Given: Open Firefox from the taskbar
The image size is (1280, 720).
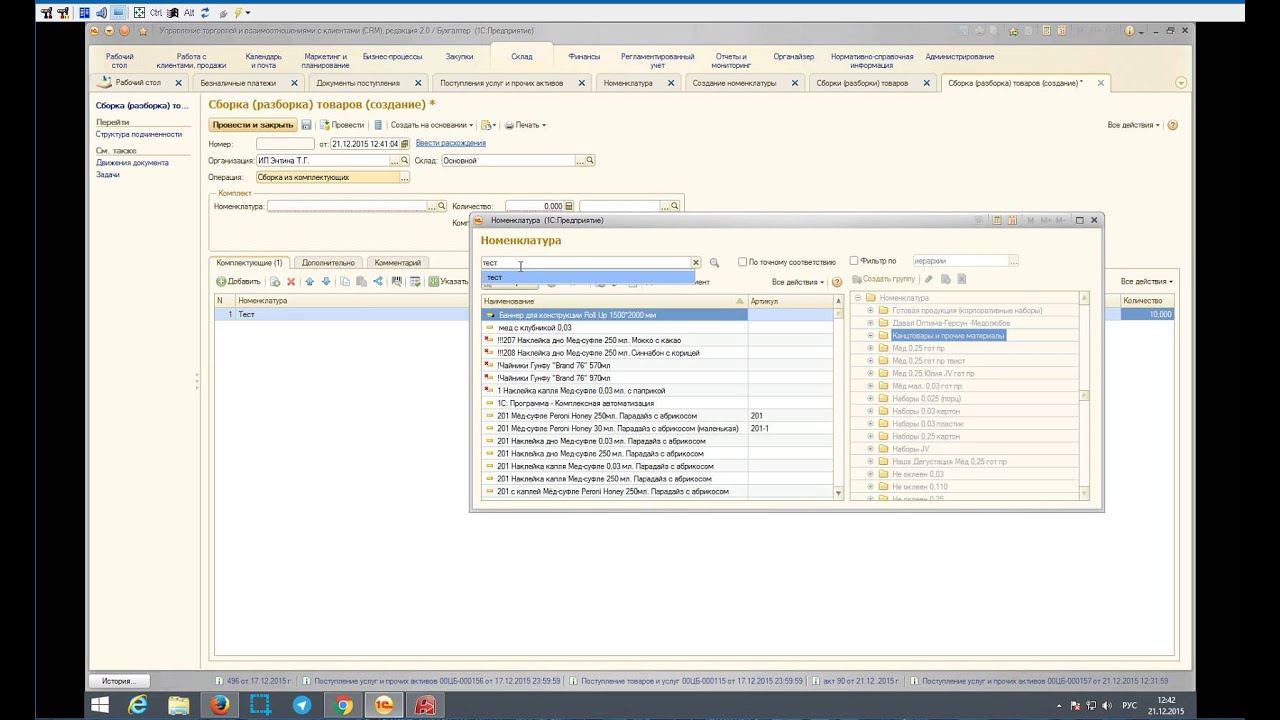Looking at the screenshot, I should point(219,705).
